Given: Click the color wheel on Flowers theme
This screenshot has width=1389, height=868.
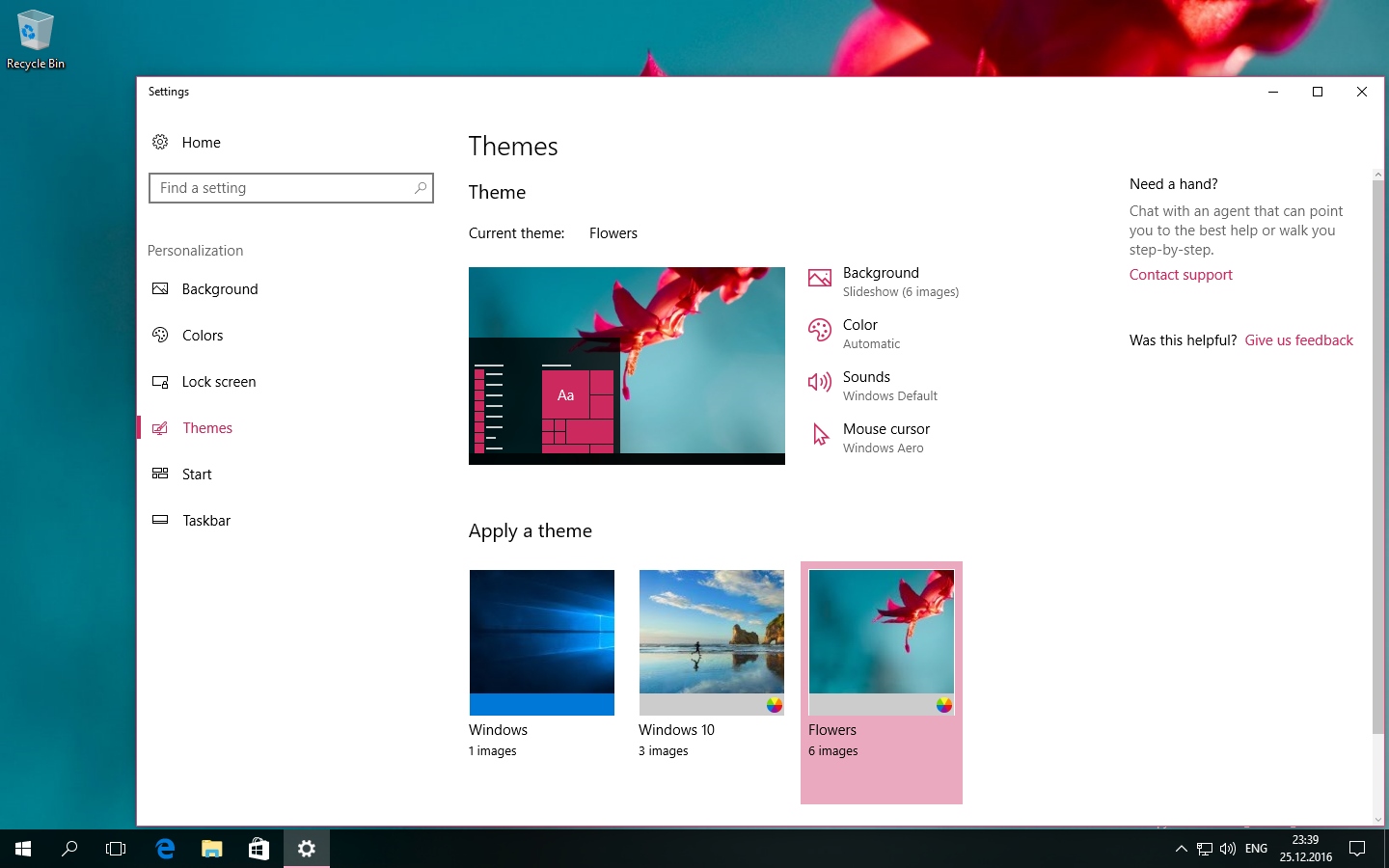Looking at the screenshot, I should (x=944, y=705).
